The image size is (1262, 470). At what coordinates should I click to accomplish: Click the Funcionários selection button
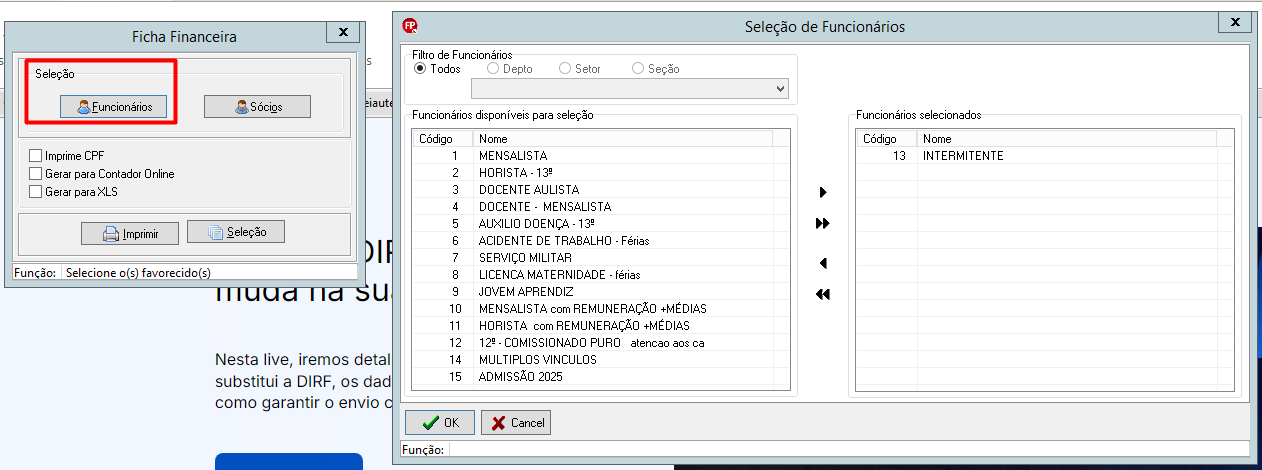tap(113, 106)
